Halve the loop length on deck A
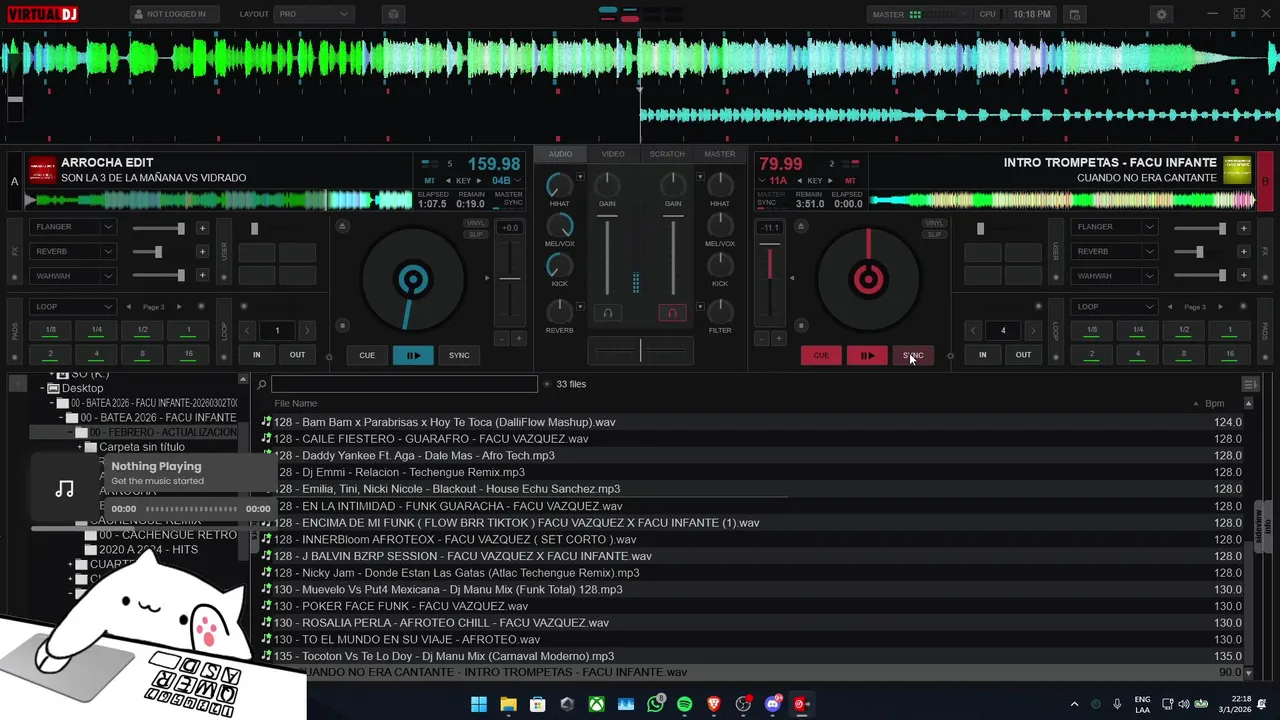The width and height of the screenshot is (1280, 720). tap(247, 330)
